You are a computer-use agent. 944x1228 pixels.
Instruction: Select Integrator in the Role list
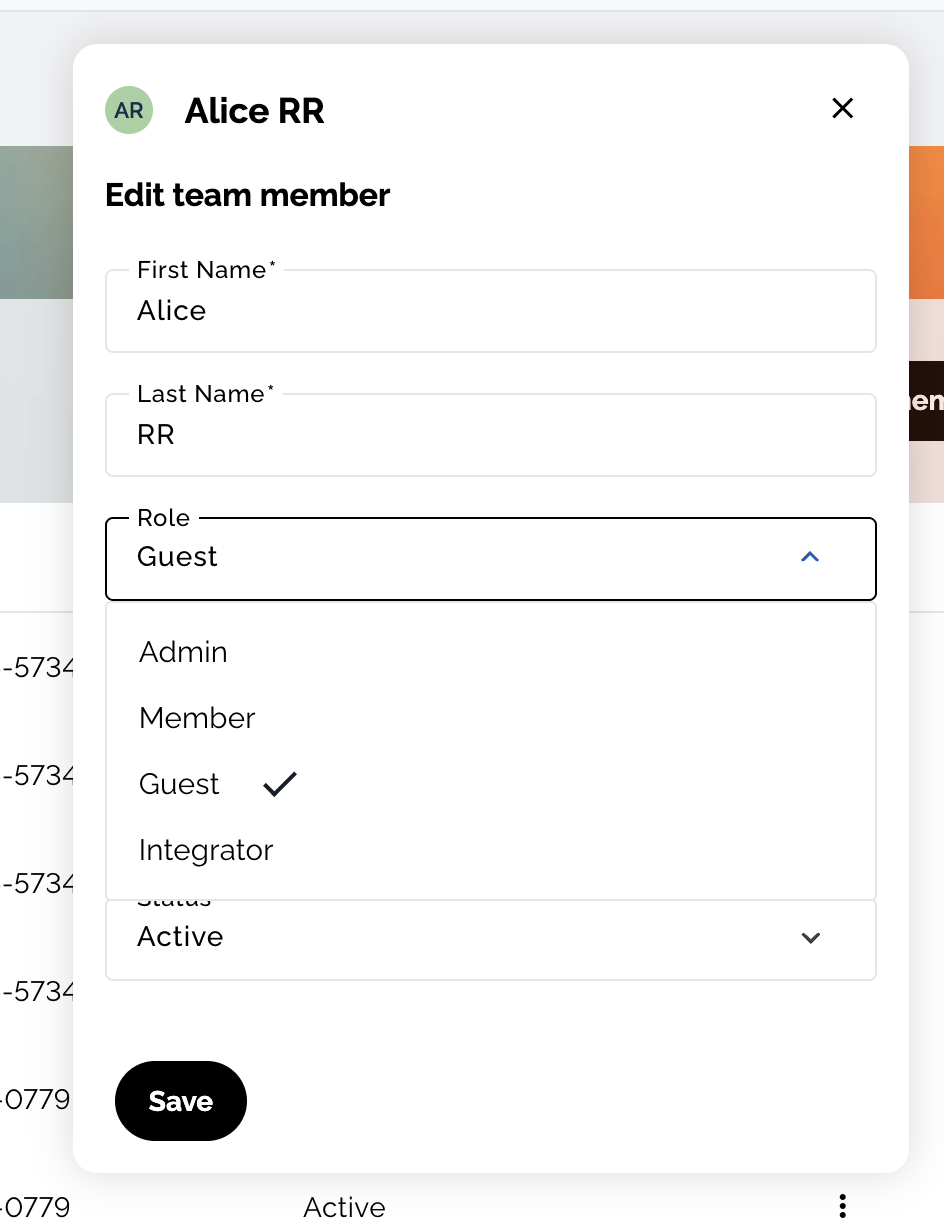[x=491, y=850]
